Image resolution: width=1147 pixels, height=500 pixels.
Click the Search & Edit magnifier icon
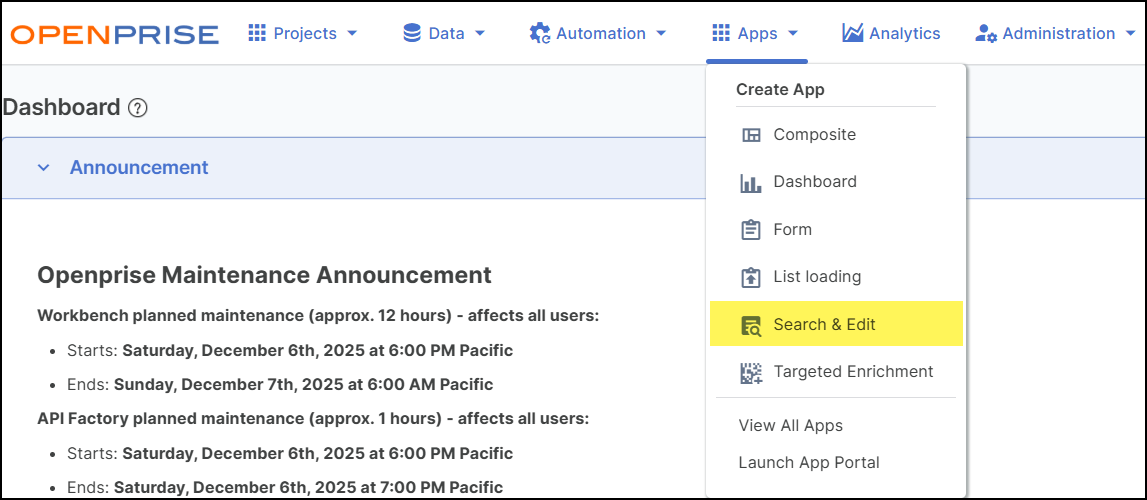751,325
